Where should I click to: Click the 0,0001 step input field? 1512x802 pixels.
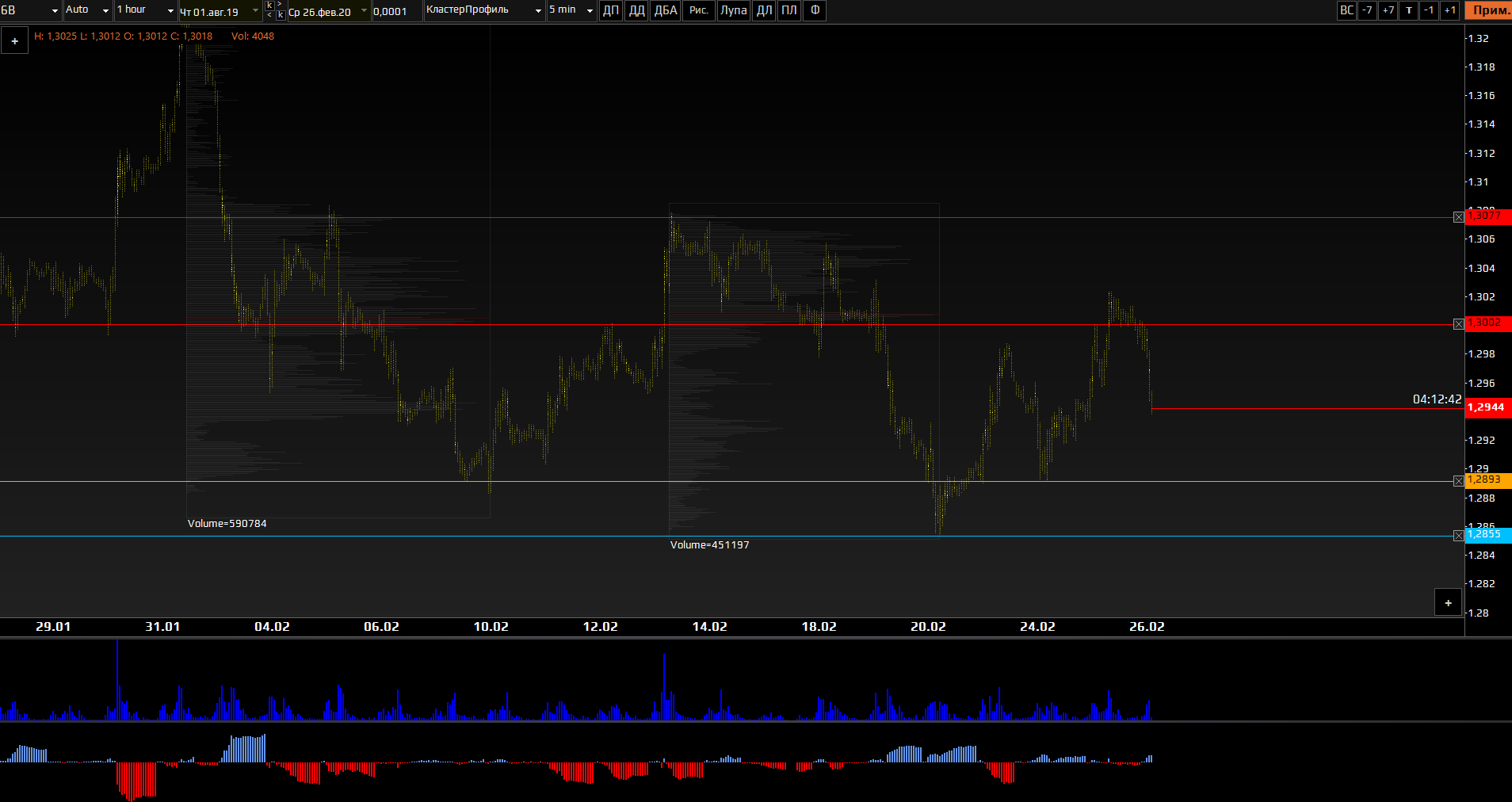click(395, 11)
